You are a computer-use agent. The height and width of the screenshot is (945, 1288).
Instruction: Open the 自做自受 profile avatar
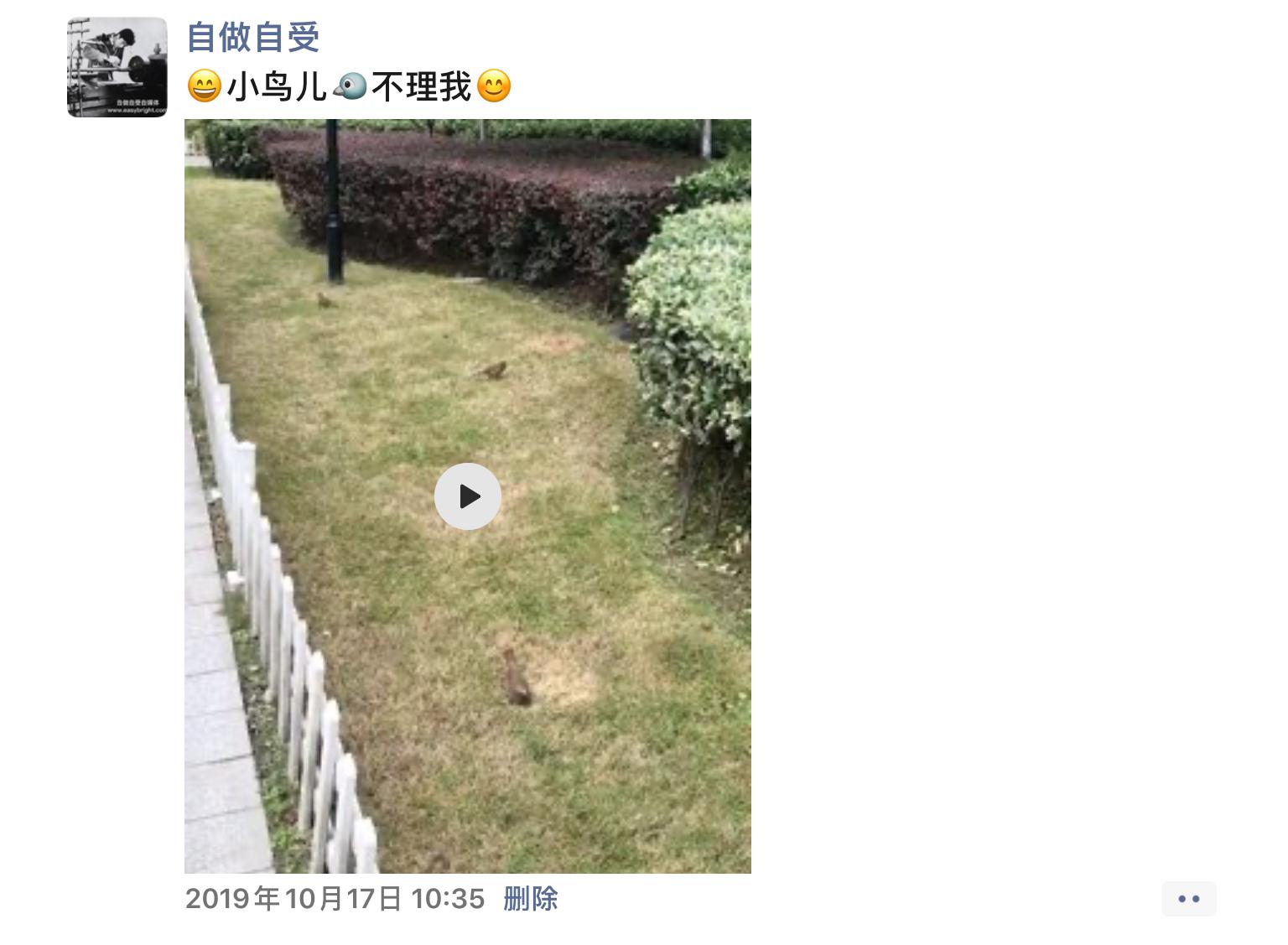pyautogui.click(x=117, y=67)
